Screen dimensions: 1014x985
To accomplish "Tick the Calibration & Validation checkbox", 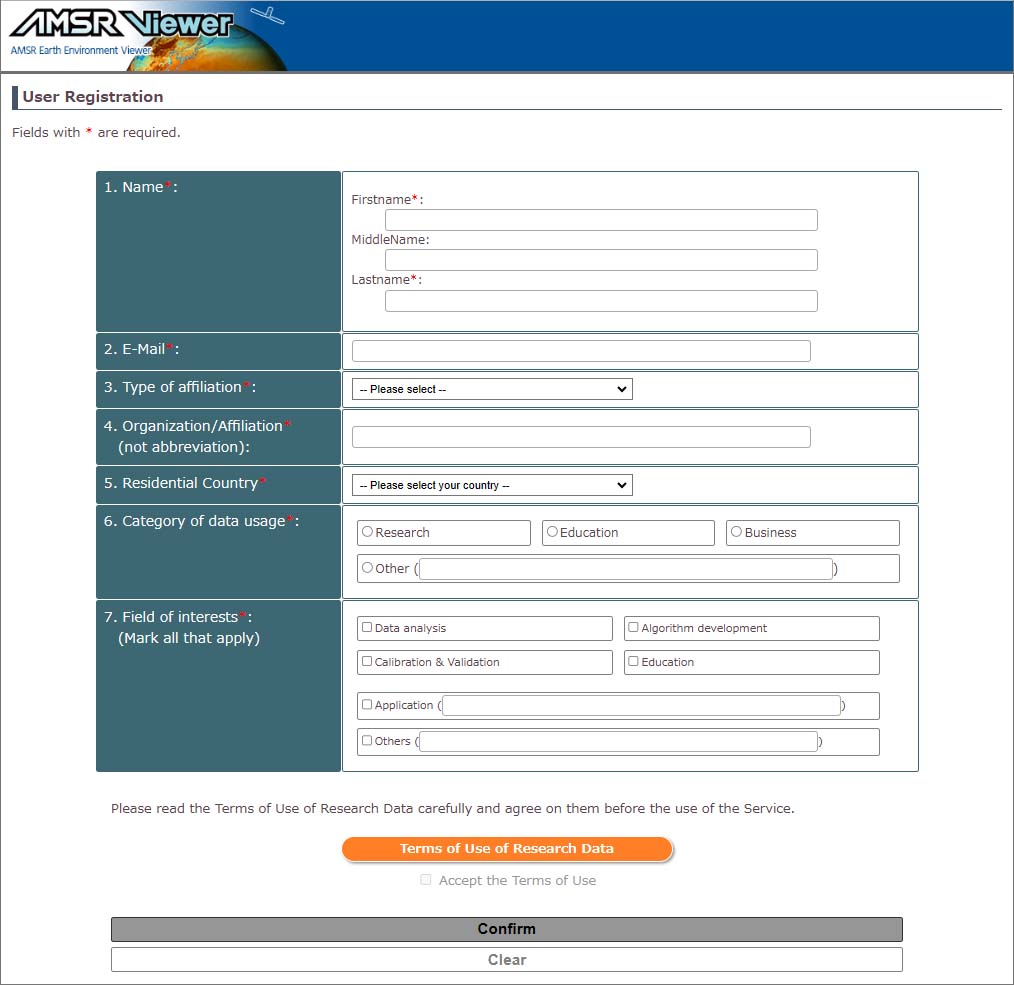I will [x=367, y=662].
